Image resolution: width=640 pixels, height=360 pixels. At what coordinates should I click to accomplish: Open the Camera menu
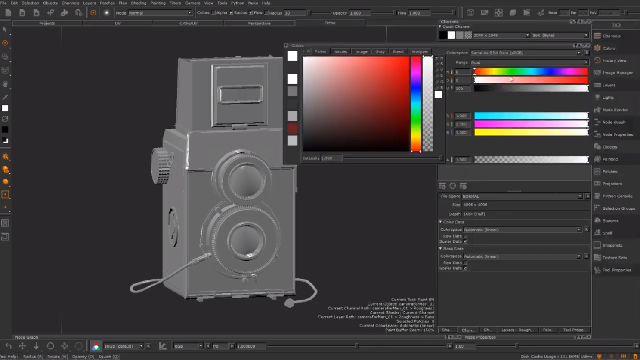coord(192,3)
